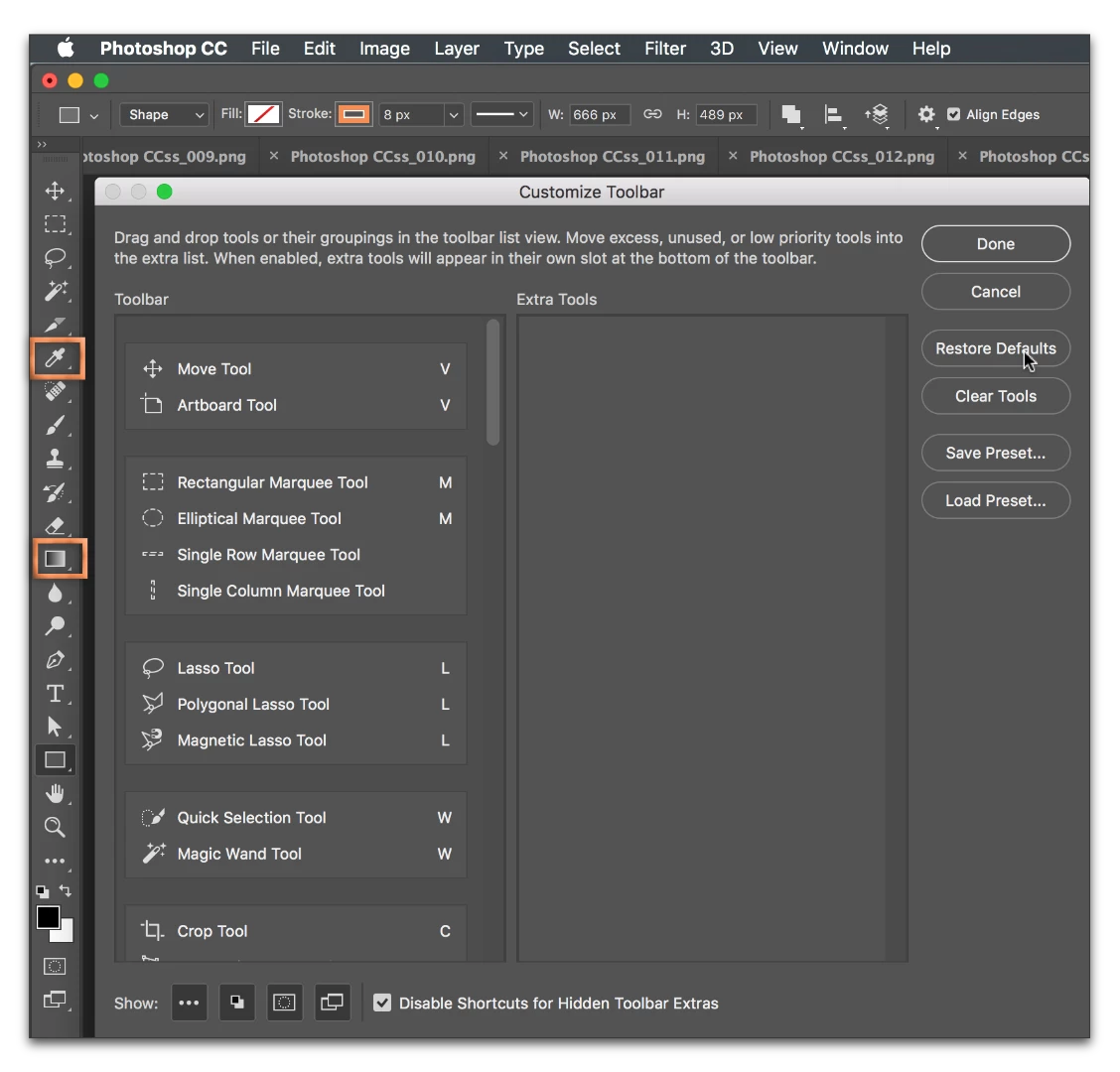Open the Edit Toolbar three-dots button
Viewport: 1120px width, 1072px height.
coord(55,861)
